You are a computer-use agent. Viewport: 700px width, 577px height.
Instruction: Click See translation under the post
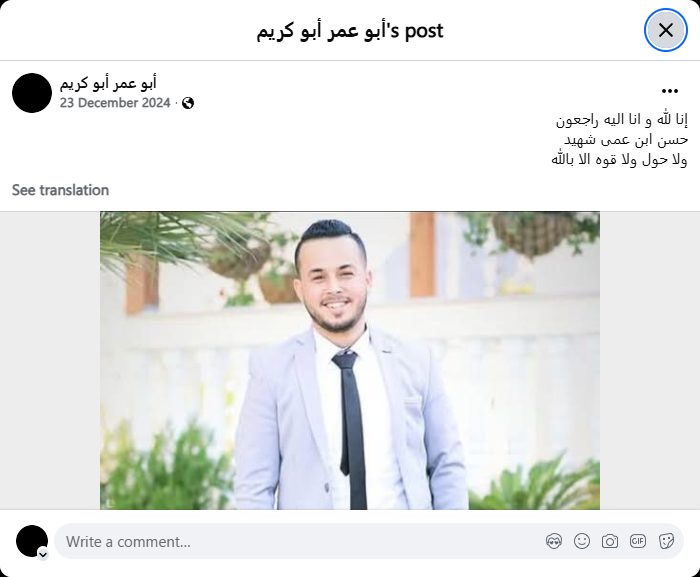tap(60, 190)
